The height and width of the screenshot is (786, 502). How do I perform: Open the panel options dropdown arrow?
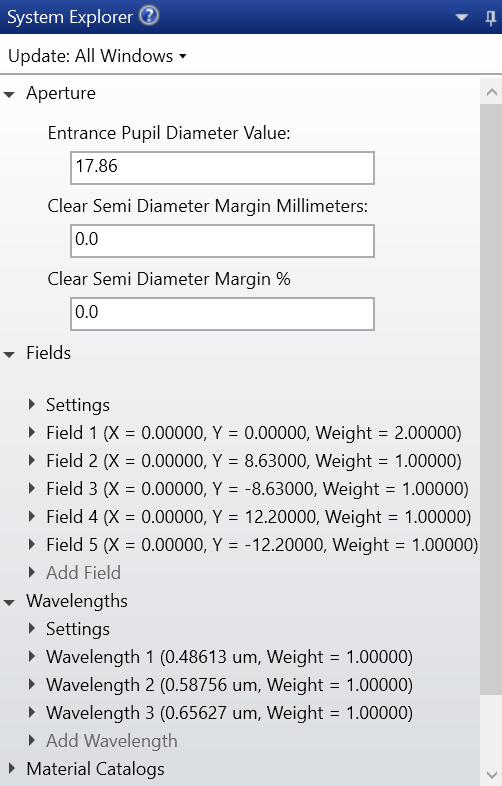pyautogui.click(x=461, y=18)
